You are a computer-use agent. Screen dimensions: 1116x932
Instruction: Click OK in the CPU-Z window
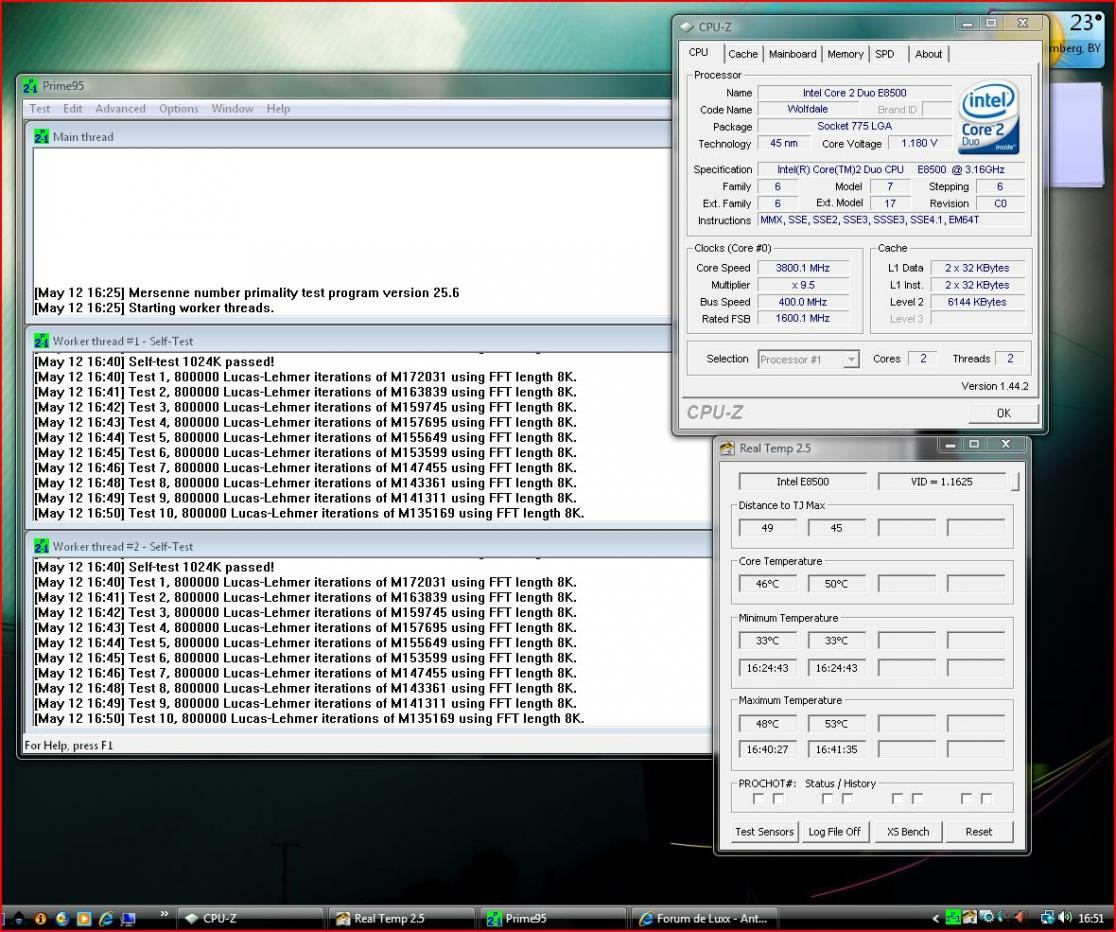[x=1004, y=413]
